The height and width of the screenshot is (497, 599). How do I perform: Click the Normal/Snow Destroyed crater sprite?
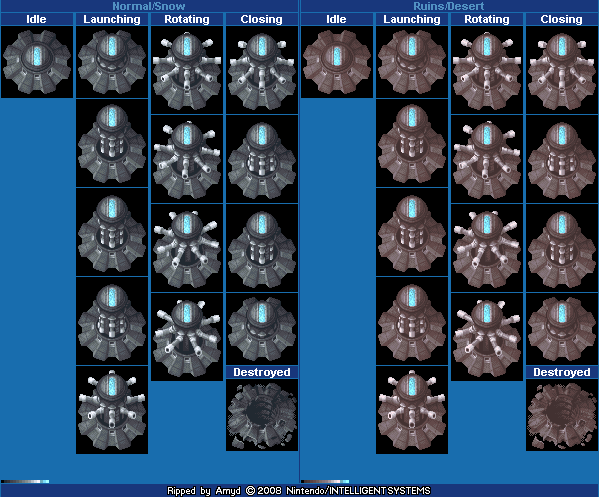[x=262, y=415]
